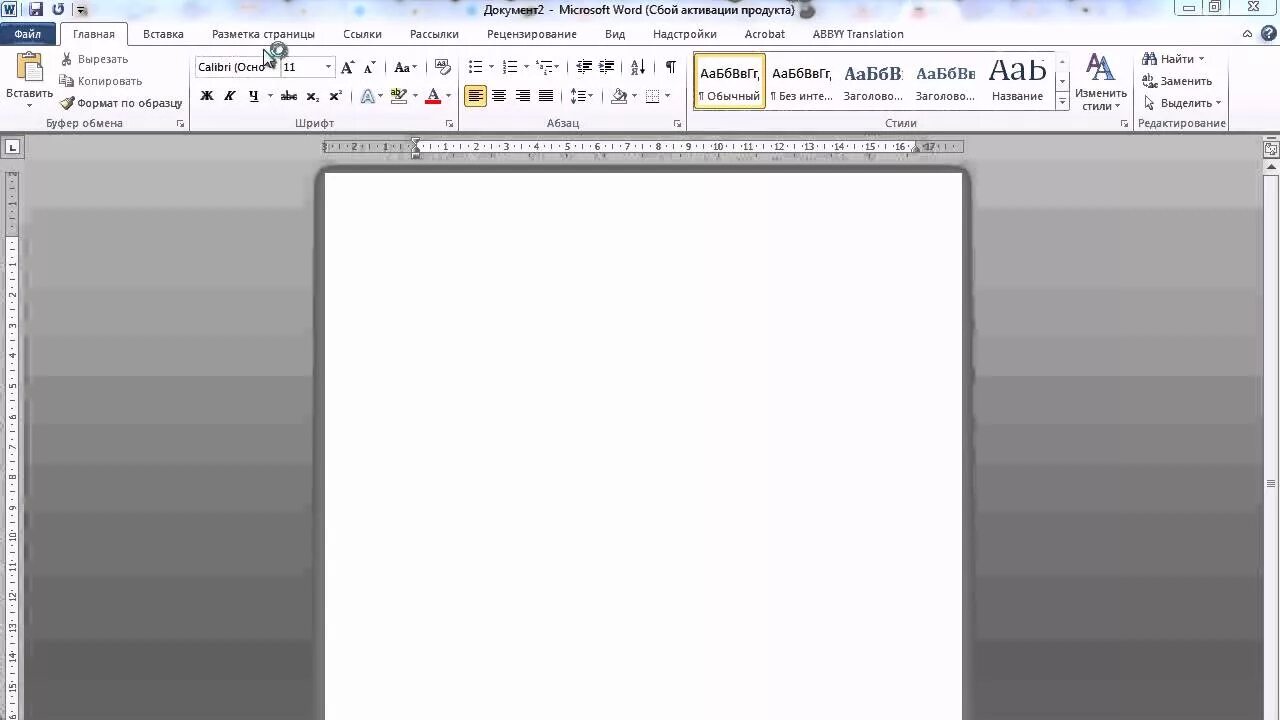Select the Название style

(x=1017, y=81)
